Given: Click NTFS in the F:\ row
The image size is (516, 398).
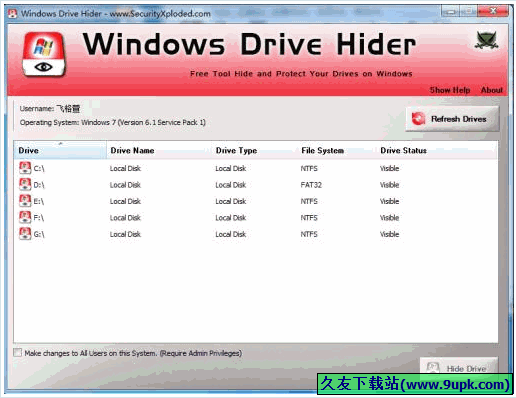Looking at the screenshot, I should [x=309, y=218].
